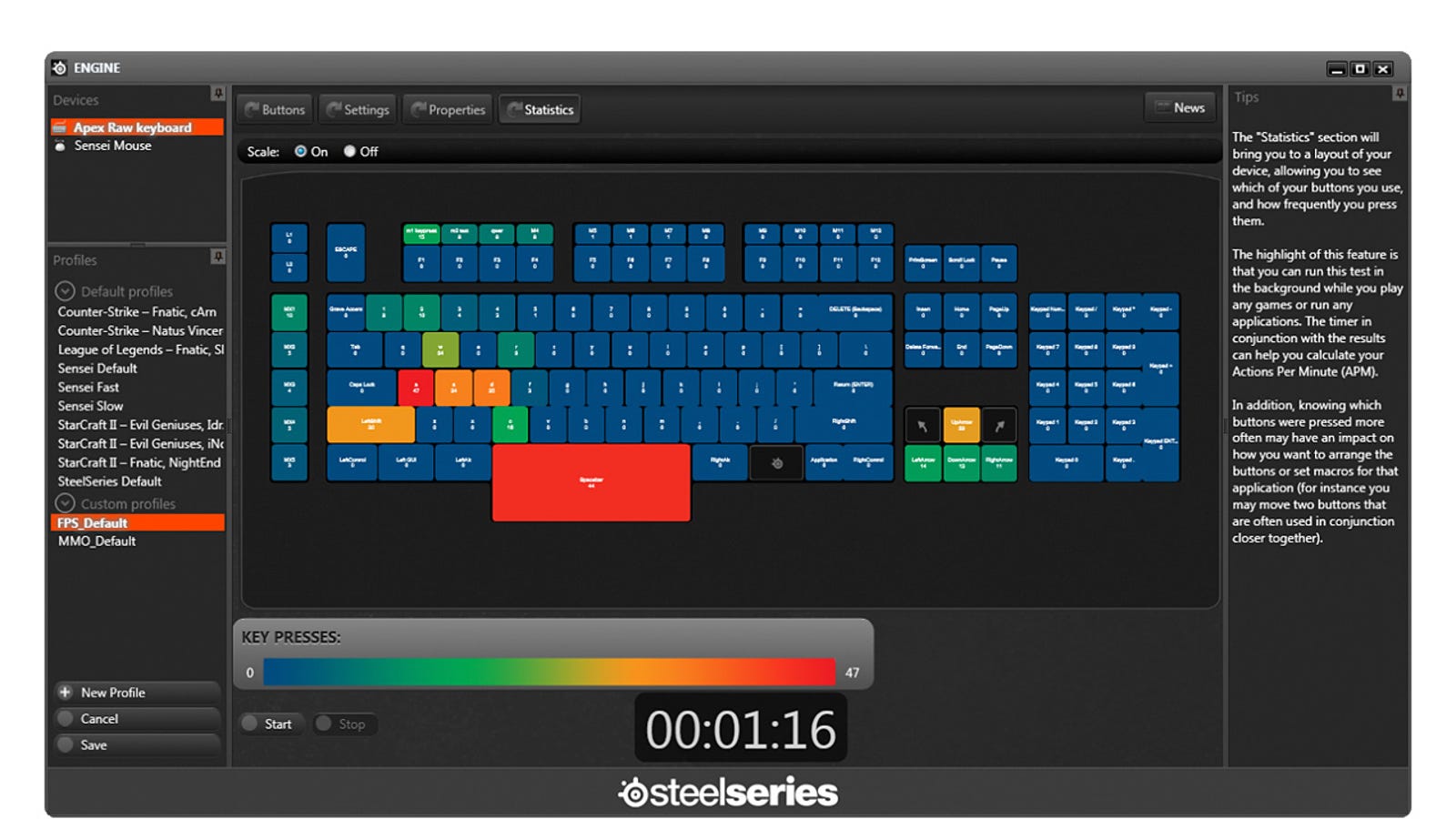Click the DELETE (Backspace) key
The image size is (1456, 819).
(x=855, y=312)
